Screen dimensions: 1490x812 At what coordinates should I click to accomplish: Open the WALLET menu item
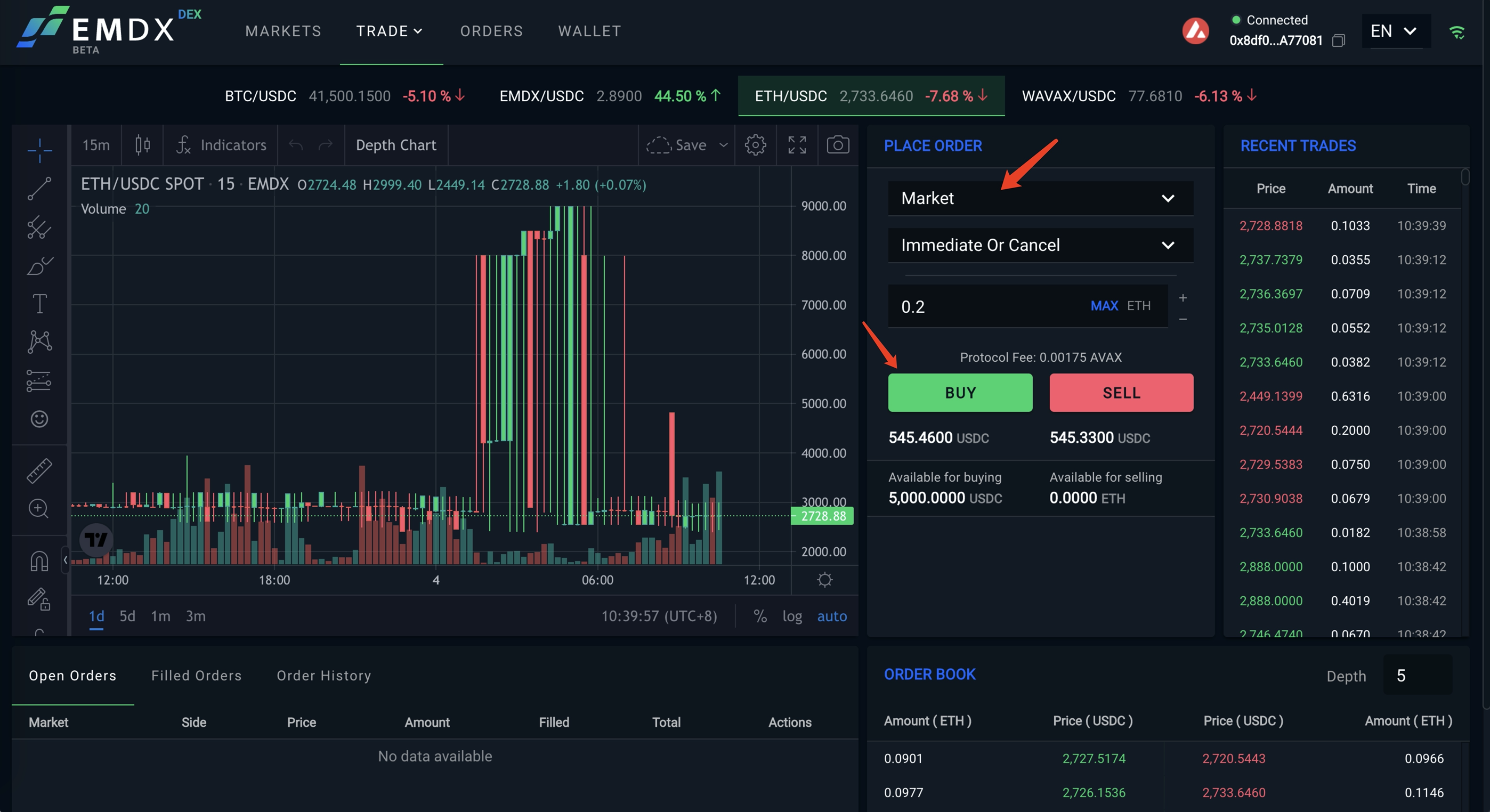point(589,31)
